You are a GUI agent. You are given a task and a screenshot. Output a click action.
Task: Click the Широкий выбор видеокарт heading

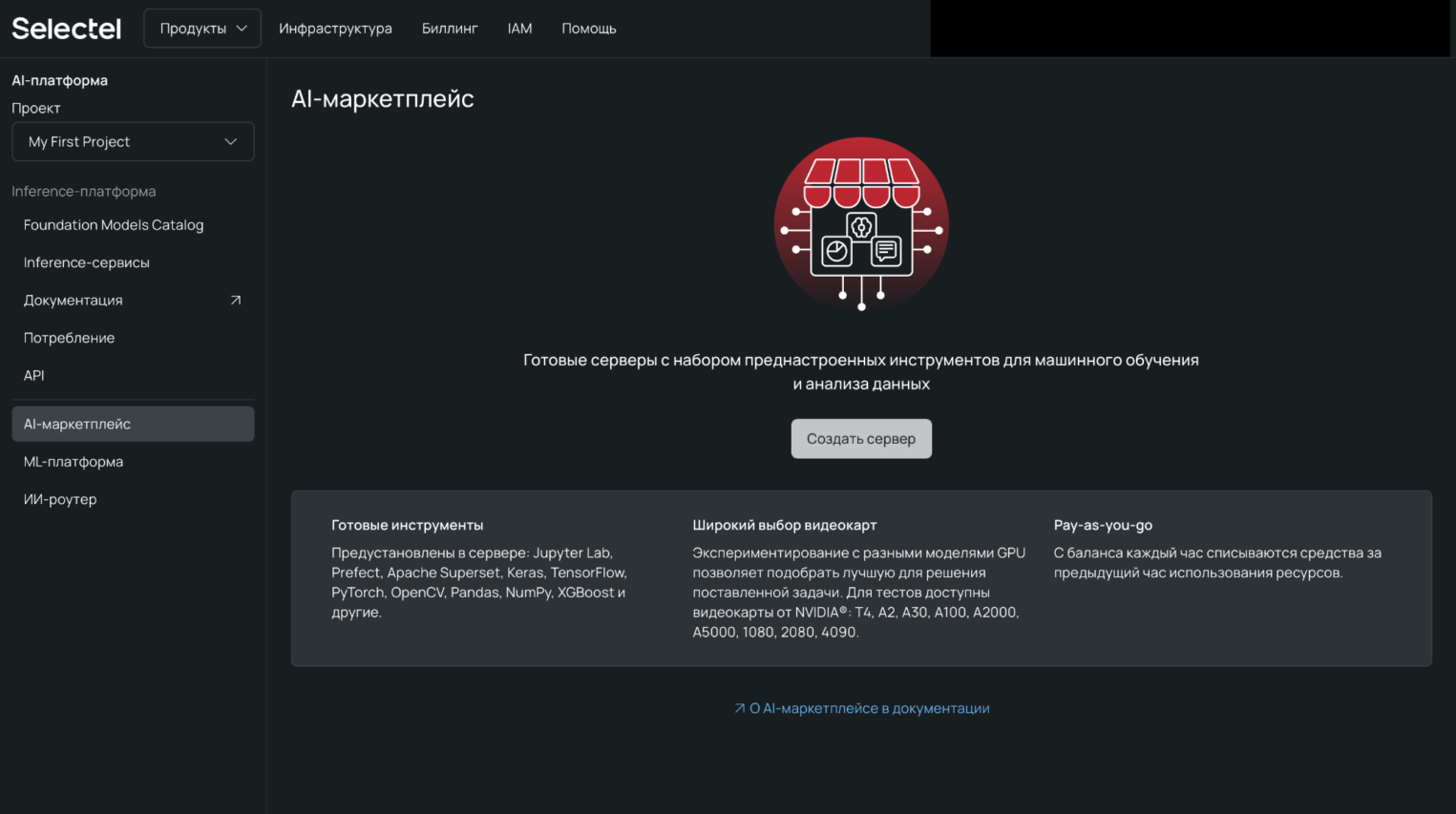click(x=785, y=525)
